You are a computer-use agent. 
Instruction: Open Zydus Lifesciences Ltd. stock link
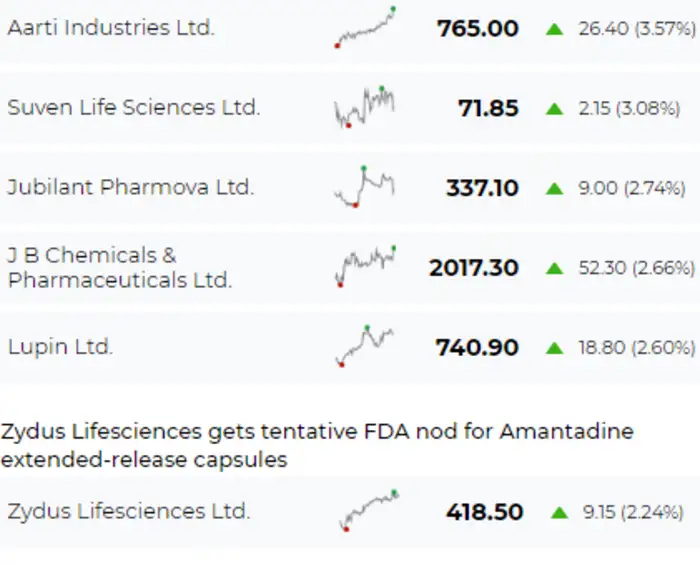tap(128, 511)
